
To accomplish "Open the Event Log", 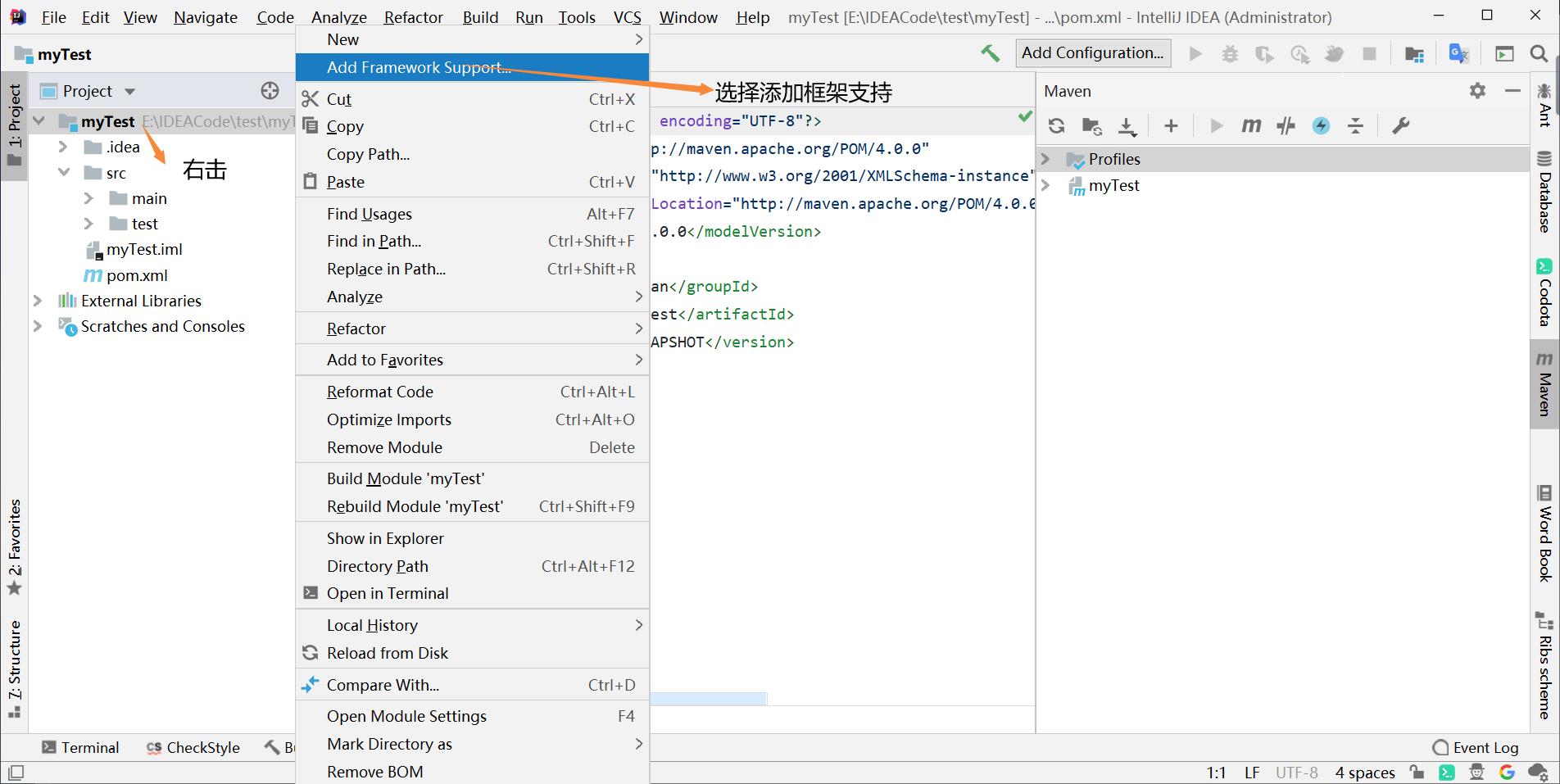I will click(1476, 747).
